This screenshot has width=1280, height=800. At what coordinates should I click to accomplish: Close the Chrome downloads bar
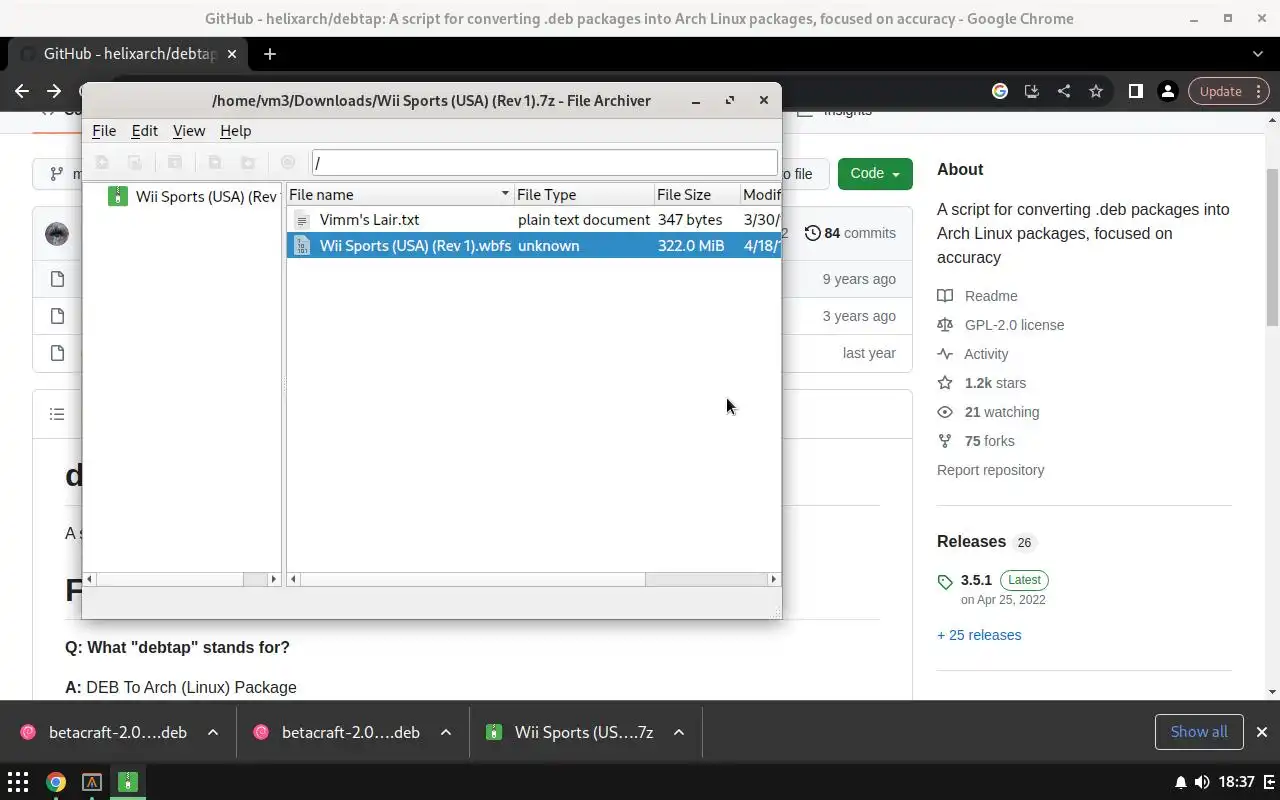tap(1262, 732)
